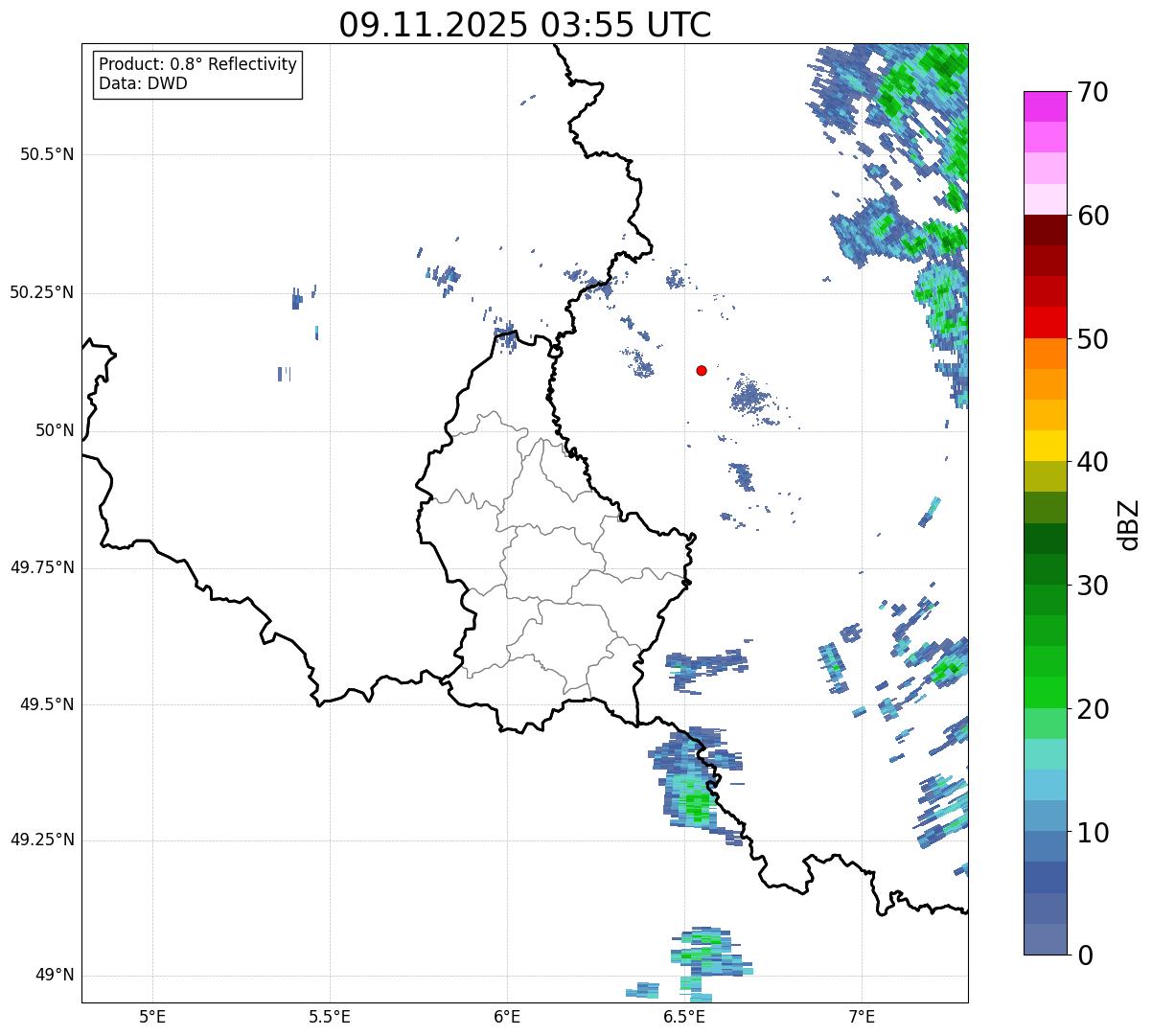The width and height of the screenshot is (1152, 1036).
Task: Click the colorbar tick label '40'
Action: click(1092, 462)
